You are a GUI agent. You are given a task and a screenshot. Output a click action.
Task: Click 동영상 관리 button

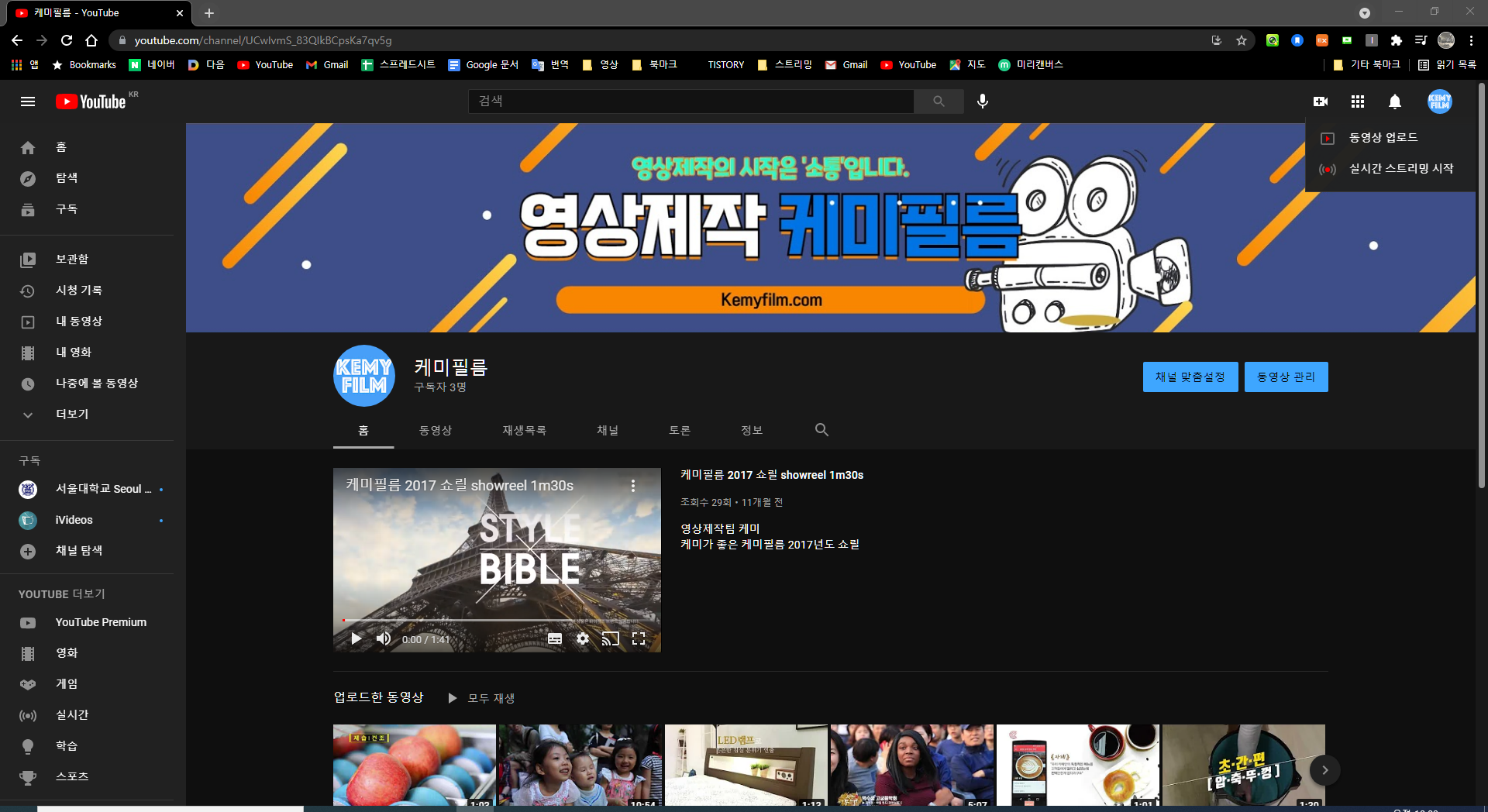point(1286,377)
